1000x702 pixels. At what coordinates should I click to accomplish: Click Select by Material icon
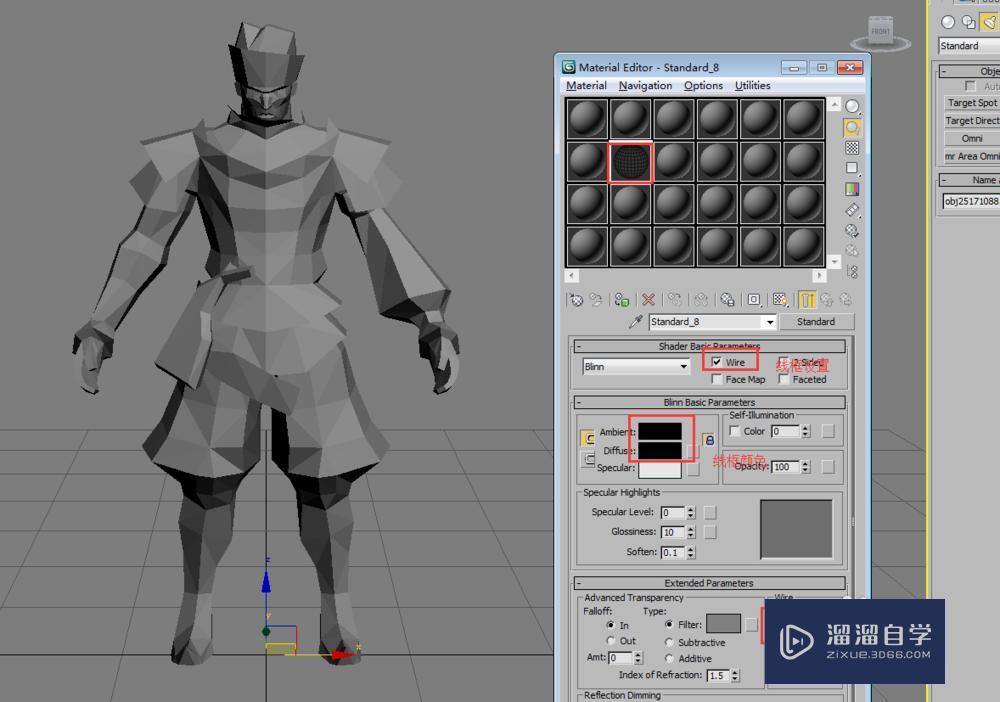[852, 251]
